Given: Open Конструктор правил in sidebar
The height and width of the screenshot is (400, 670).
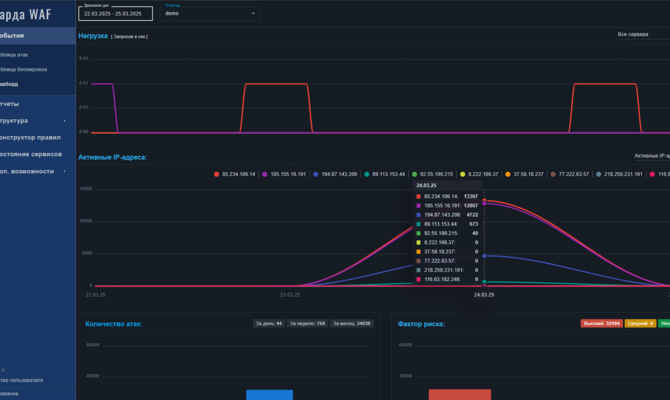Looking at the screenshot, I should click(x=30, y=138).
